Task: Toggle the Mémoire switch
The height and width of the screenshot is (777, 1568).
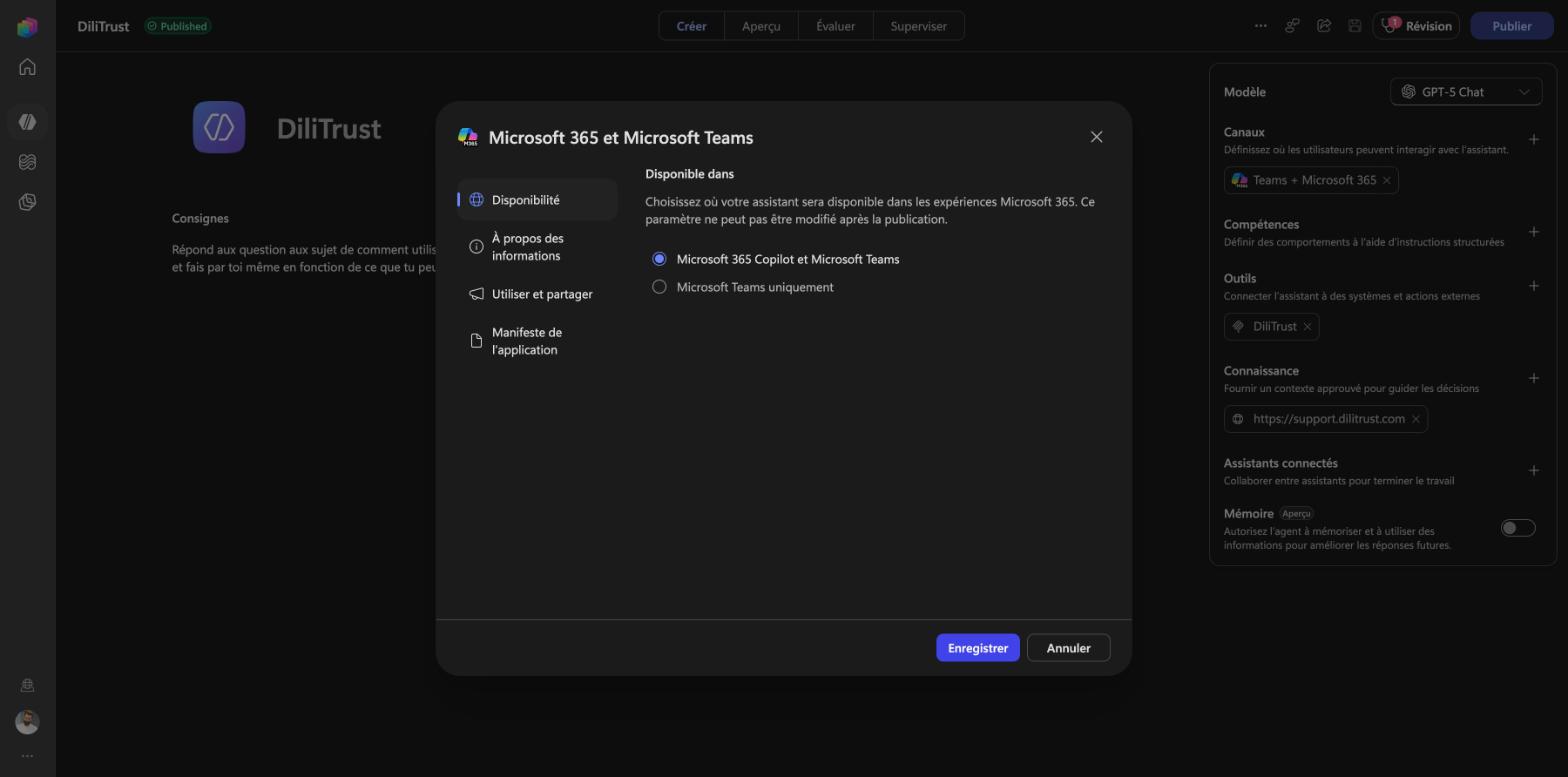Action: coord(1517,528)
